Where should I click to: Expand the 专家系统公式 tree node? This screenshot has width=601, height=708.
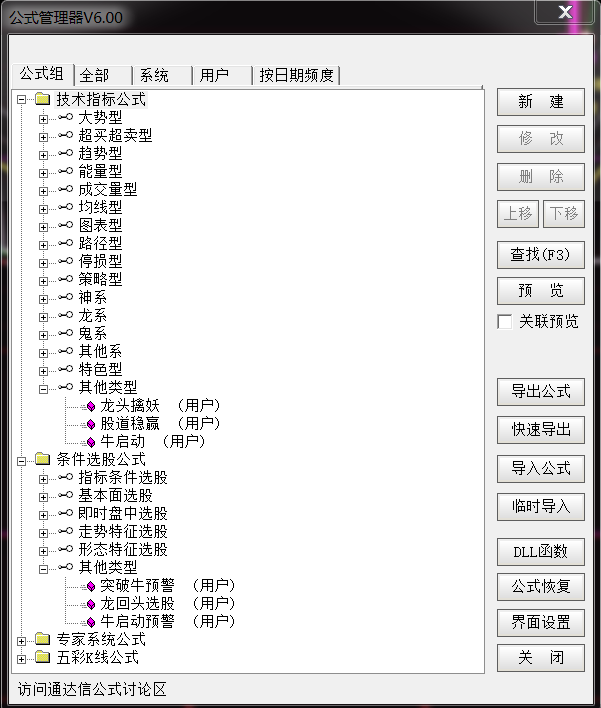(22, 640)
